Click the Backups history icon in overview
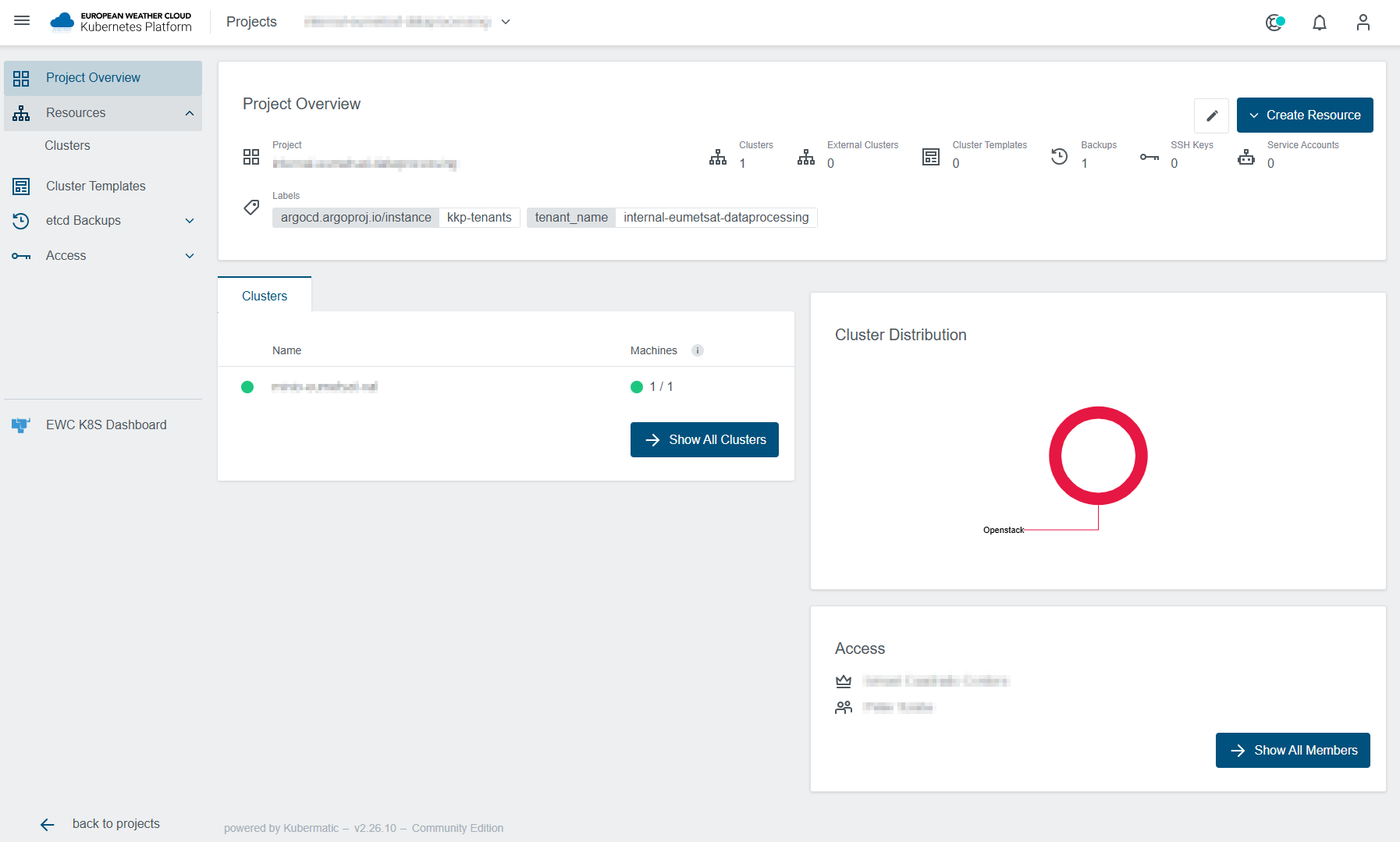Image resolution: width=1400 pixels, height=842 pixels. [1059, 156]
